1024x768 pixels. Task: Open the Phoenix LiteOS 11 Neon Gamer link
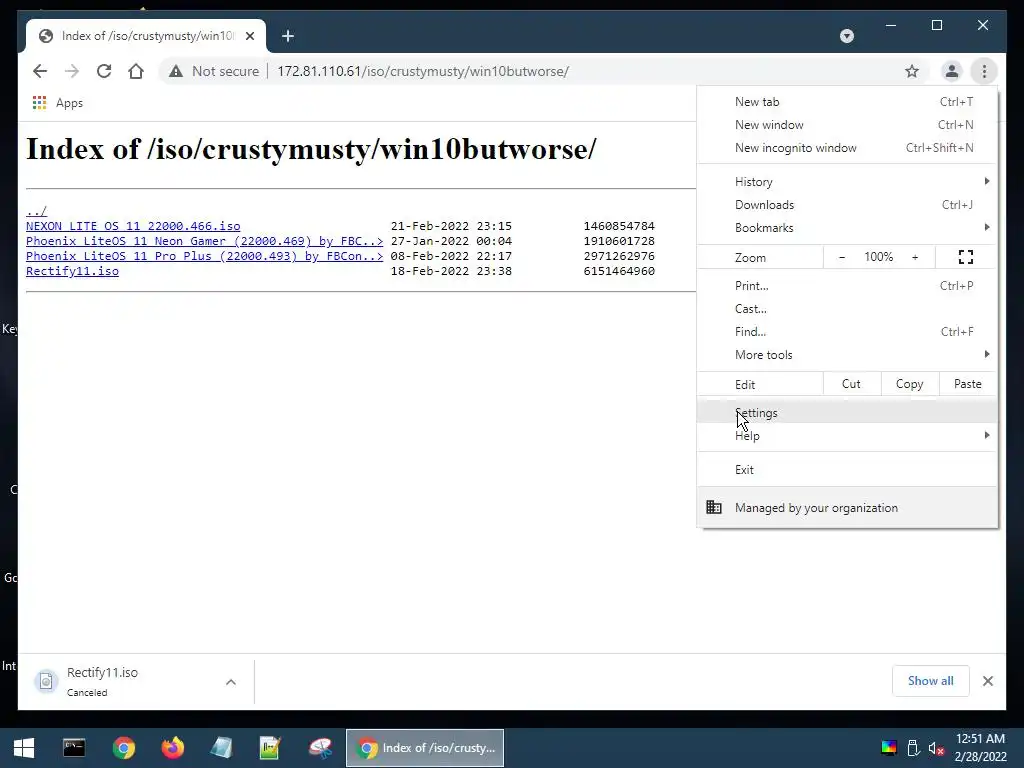pos(204,241)
